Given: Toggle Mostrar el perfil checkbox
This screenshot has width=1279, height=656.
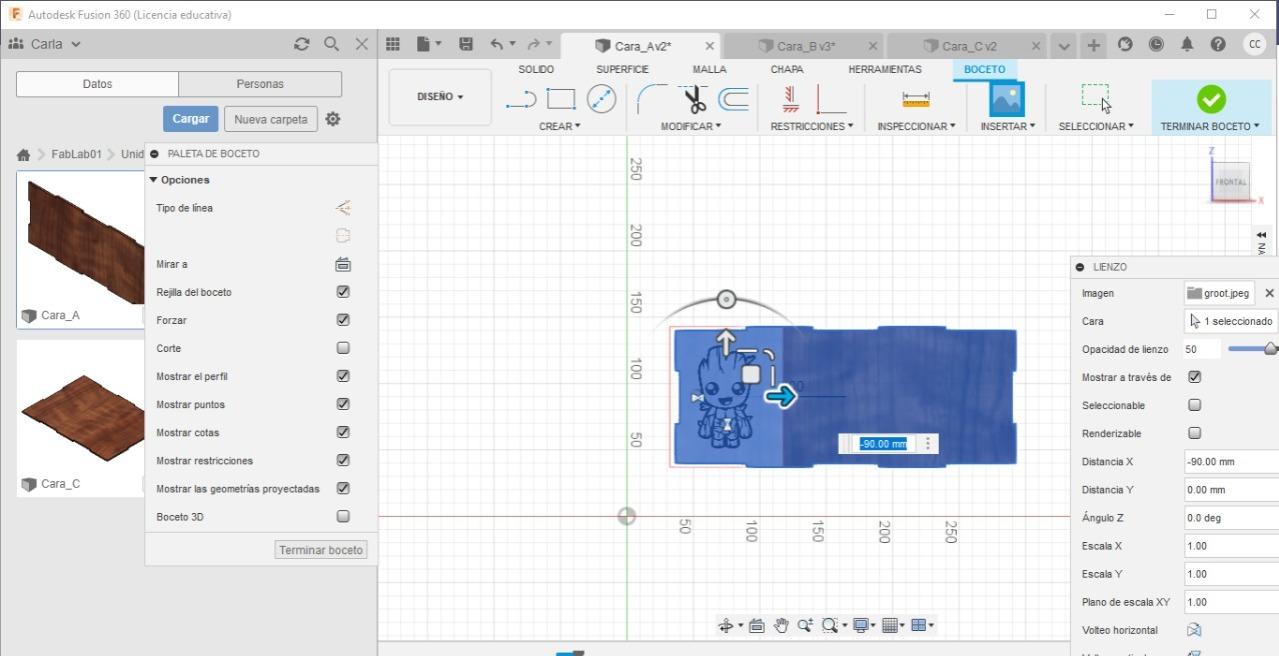Looking at the screenshot, I should pyautogui.click(x=343, y=376).
